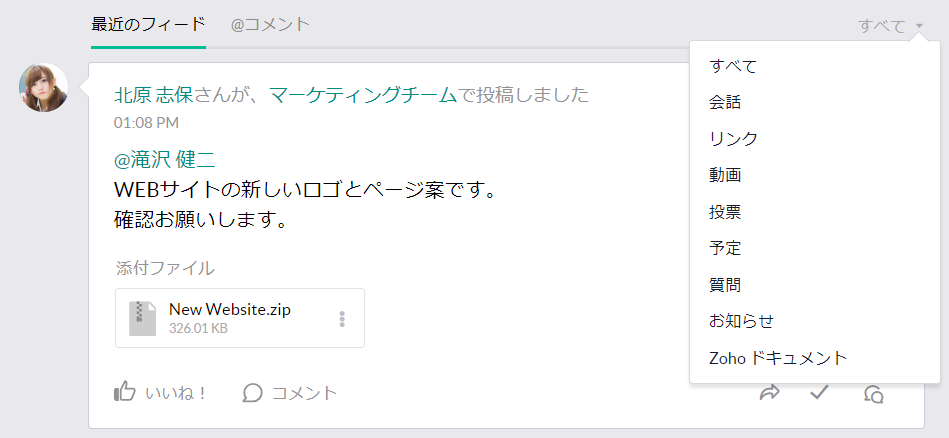Click the poster's avatar photo

(x=44, y=88)
